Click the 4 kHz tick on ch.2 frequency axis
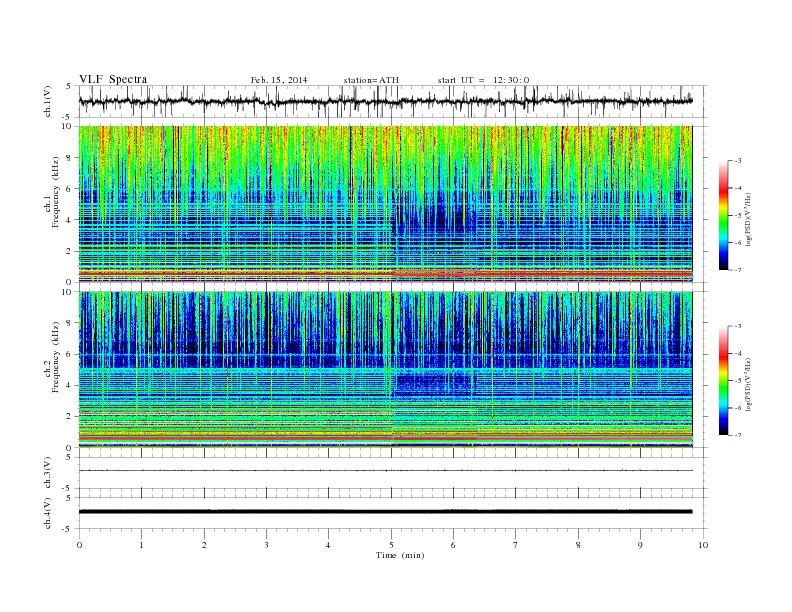 coord(70,385)
